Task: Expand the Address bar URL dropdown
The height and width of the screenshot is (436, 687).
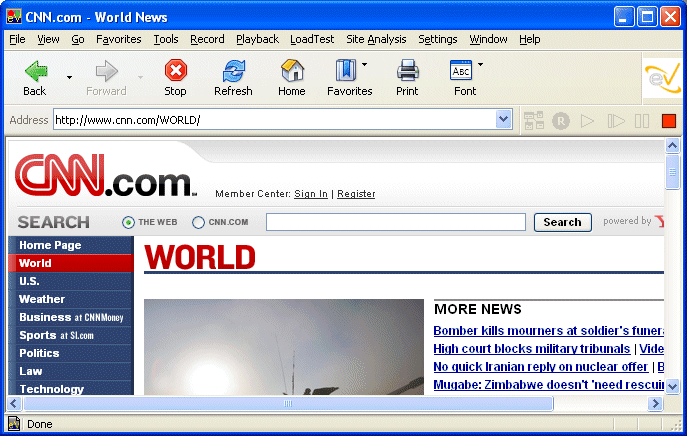Action: click(504, 119)
